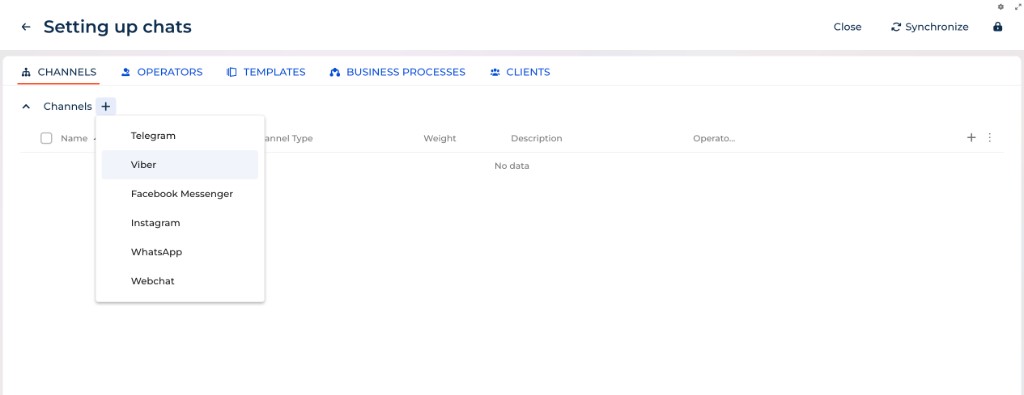Pick Facebook Messenger channel option
The image size is (1024, 395).
tap(180, 194)
